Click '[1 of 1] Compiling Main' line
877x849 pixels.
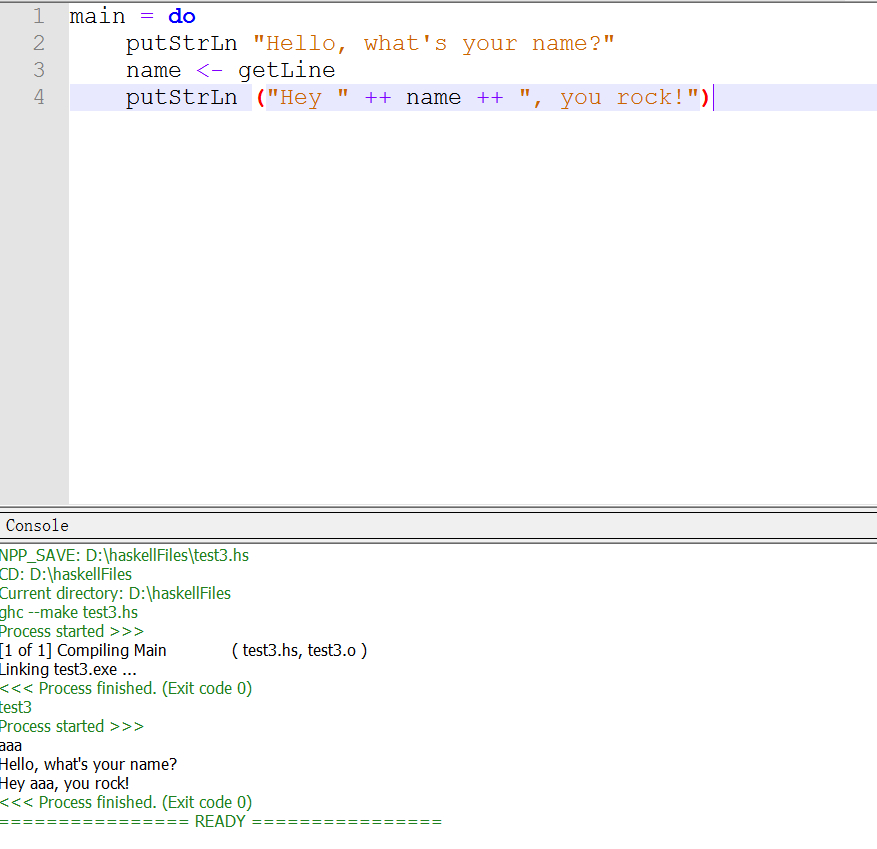click(83, 650)
